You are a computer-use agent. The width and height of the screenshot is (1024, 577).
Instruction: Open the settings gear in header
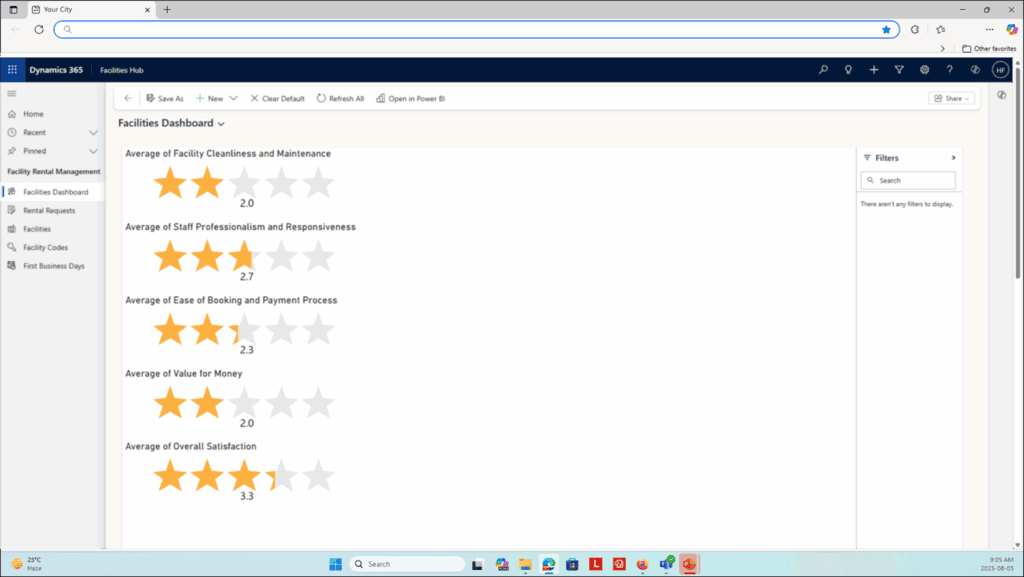pyautogui.click(x=924, y=70)
